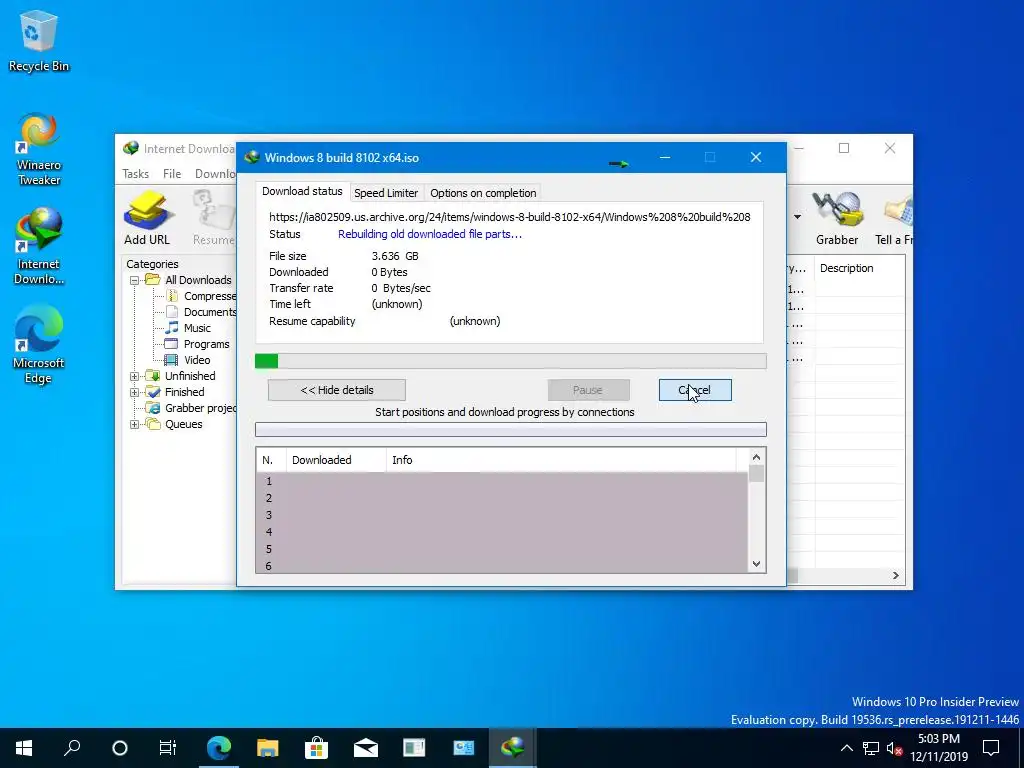Open the taskbar blue window app icon
Viewport: 1024px width, 768px height.
(464, 748)
